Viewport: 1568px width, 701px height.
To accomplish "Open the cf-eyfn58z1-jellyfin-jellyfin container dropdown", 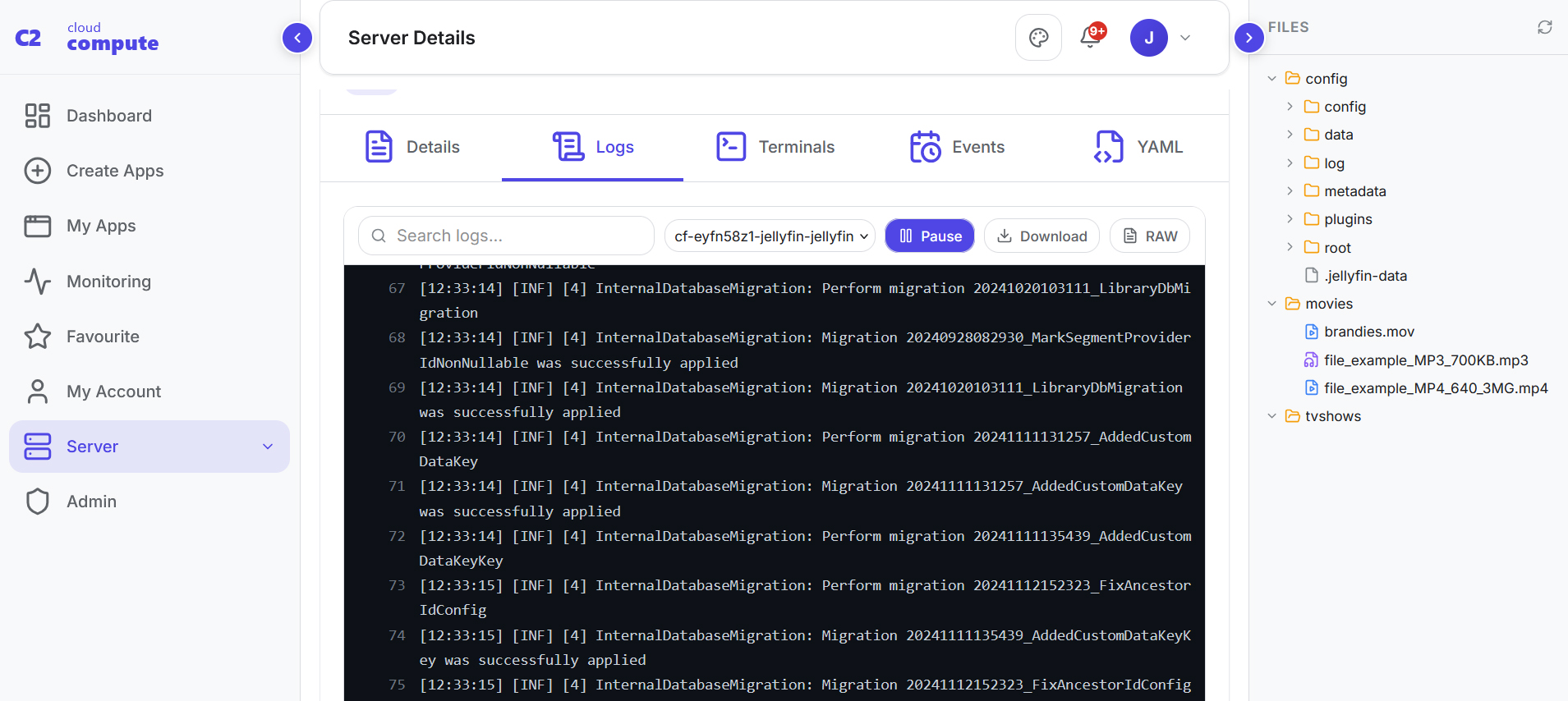I will pyautogui.click(x=770, y=236).
